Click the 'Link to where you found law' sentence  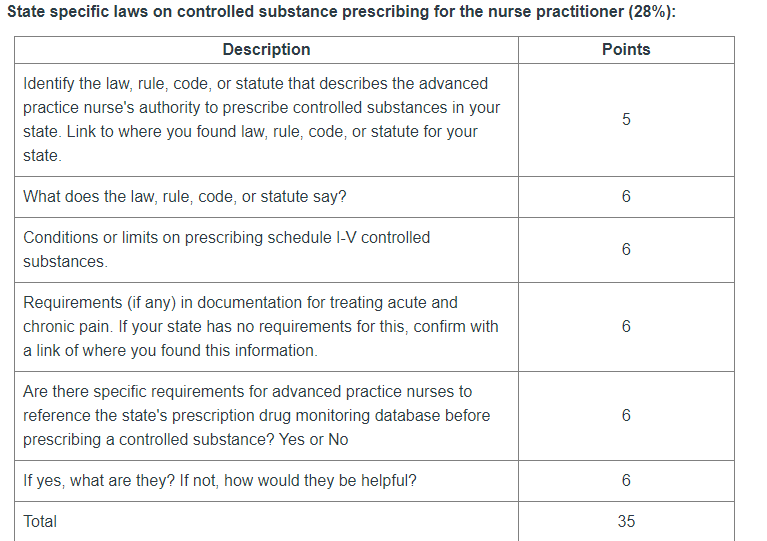click(x=250, y=143)
